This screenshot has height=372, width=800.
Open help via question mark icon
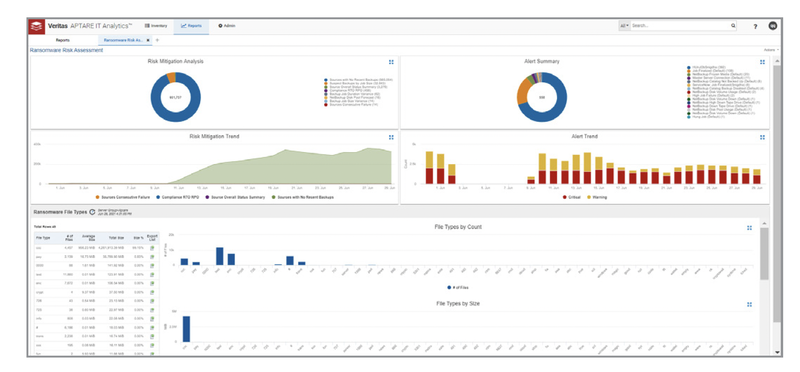click(755, 27)
